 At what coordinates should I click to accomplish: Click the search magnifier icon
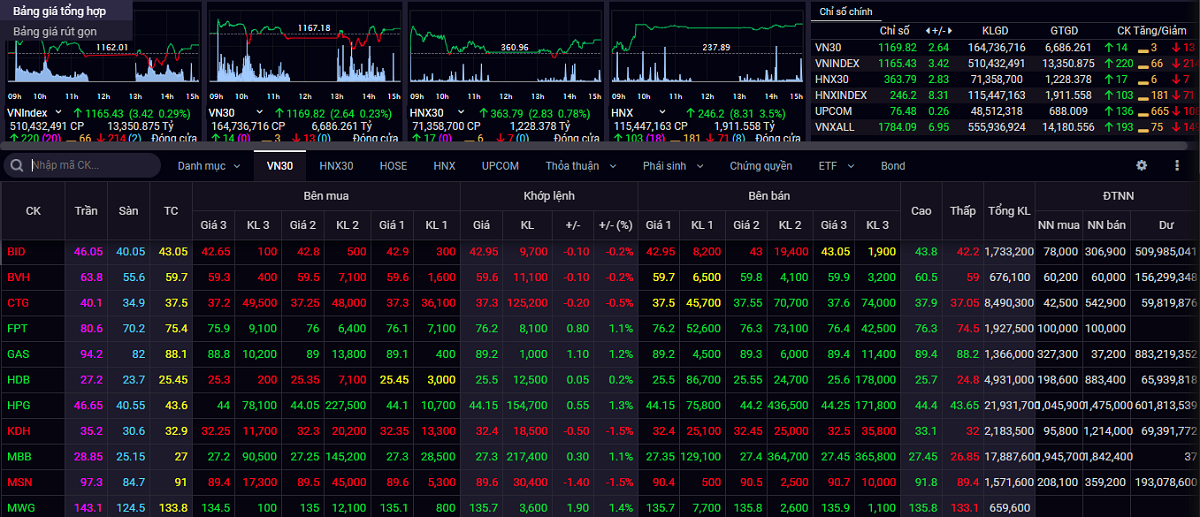[18, 166]
